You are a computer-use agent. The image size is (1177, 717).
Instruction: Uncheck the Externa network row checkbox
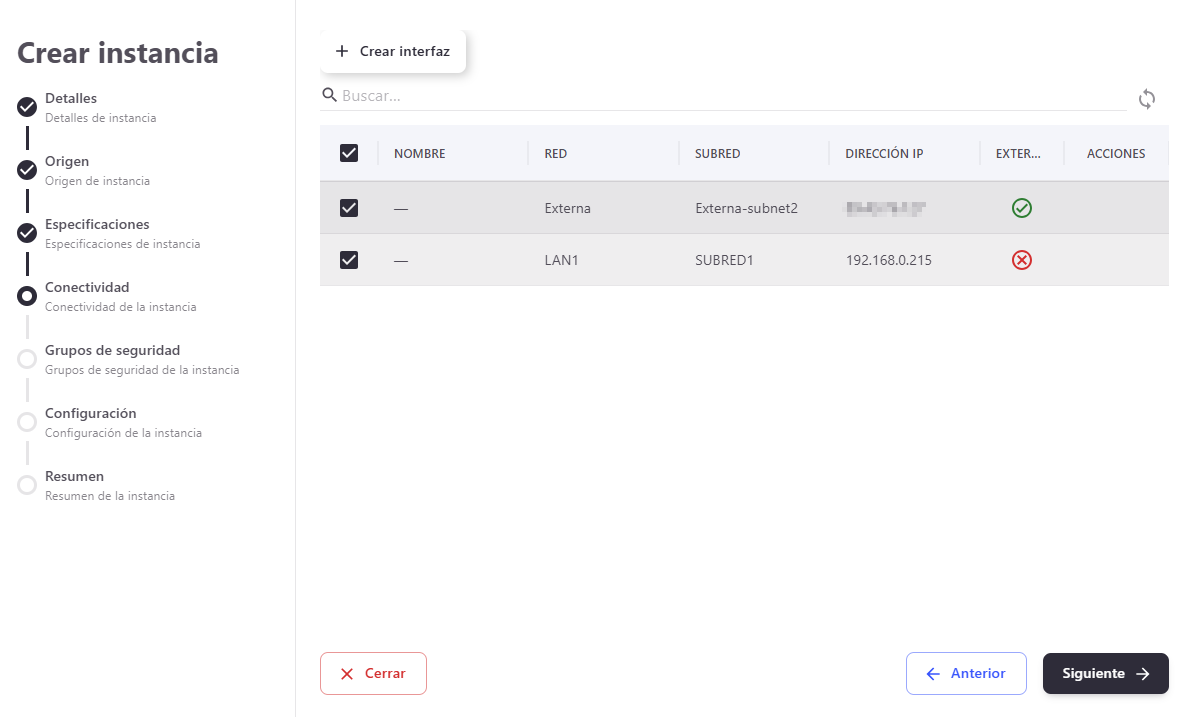tap(349, 208)
